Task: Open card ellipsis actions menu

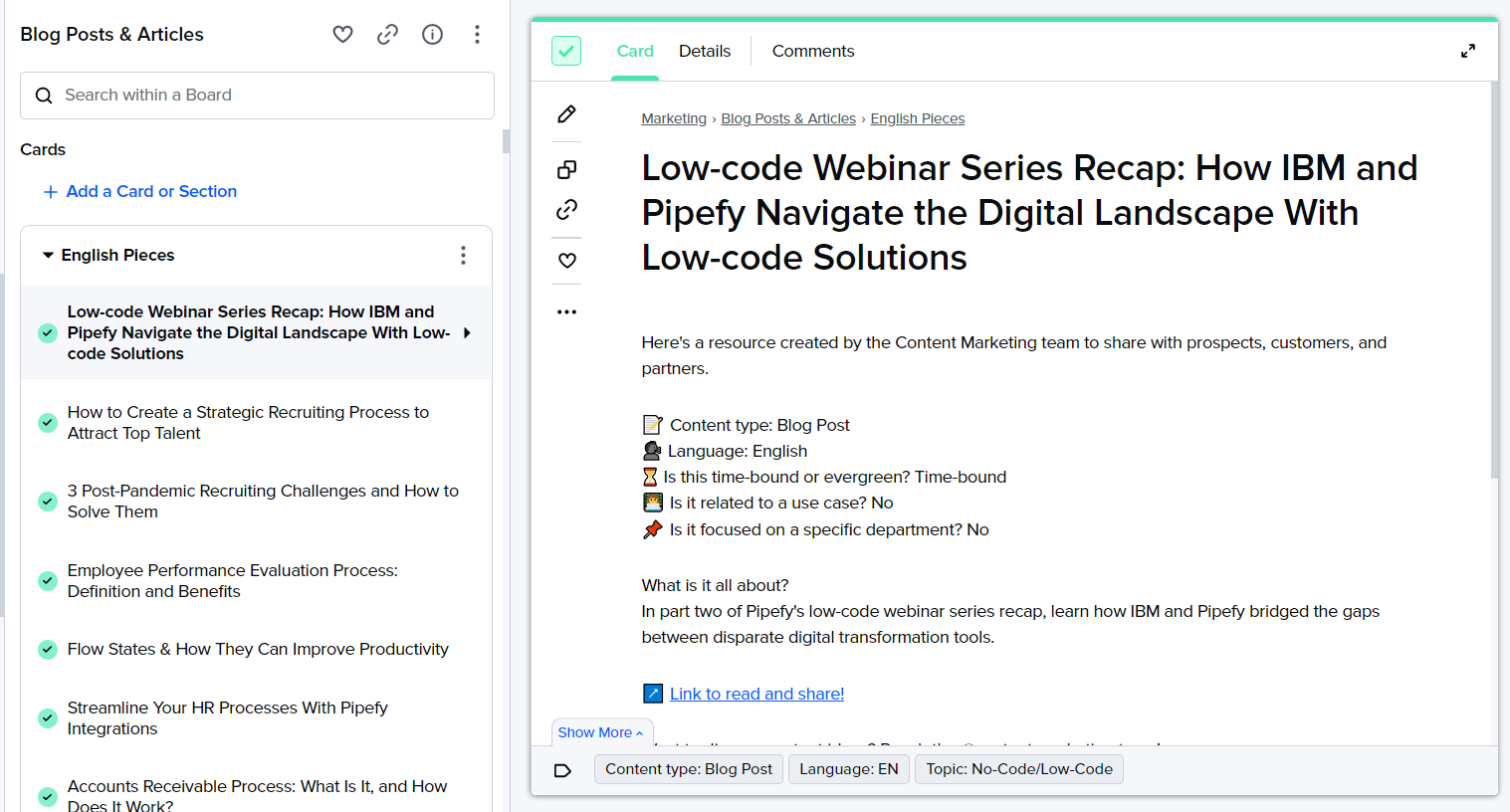Action: coord(566,312)
